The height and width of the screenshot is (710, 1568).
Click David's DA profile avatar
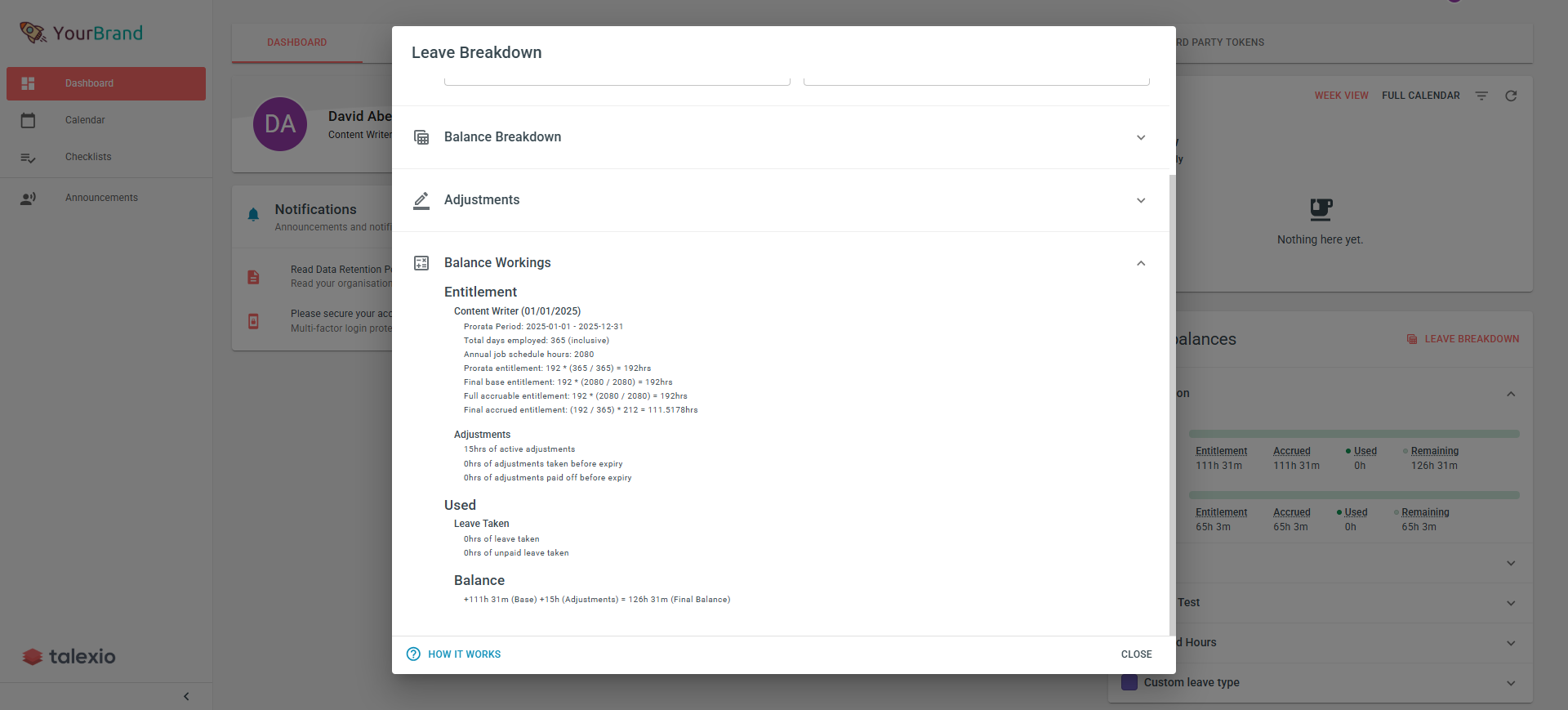280,124
